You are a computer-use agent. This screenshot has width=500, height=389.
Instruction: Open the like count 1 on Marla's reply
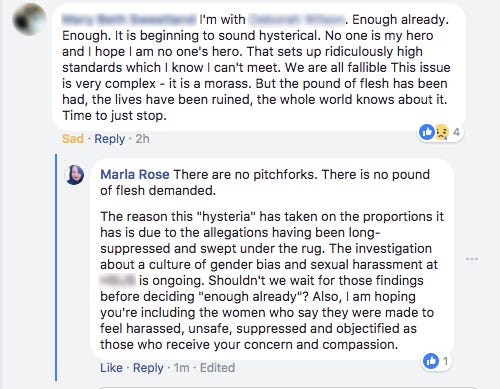(x=446, y=361)
